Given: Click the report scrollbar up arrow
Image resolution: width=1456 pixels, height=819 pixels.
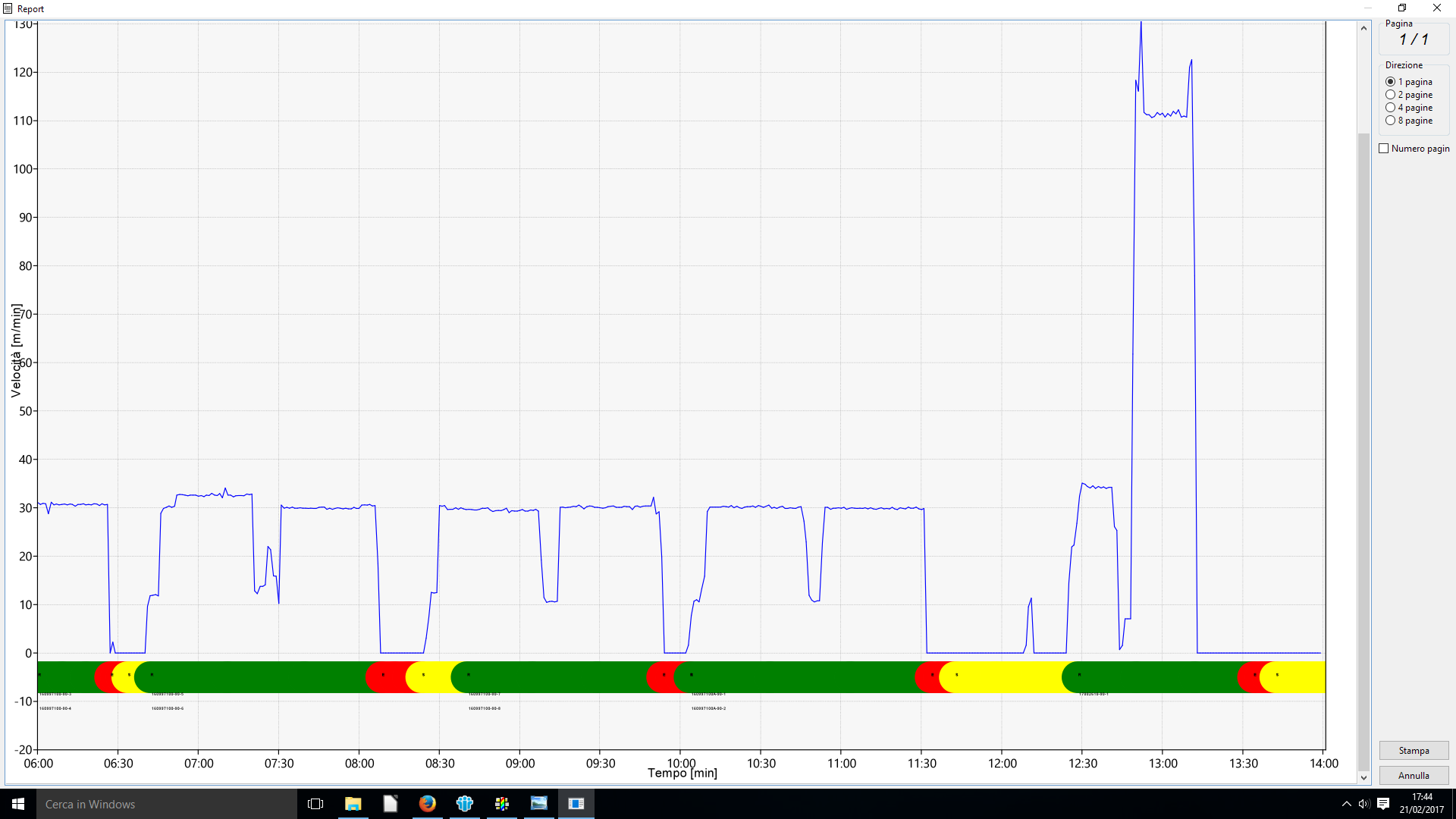Looking at the screenshot, I should coord(1363,28).
